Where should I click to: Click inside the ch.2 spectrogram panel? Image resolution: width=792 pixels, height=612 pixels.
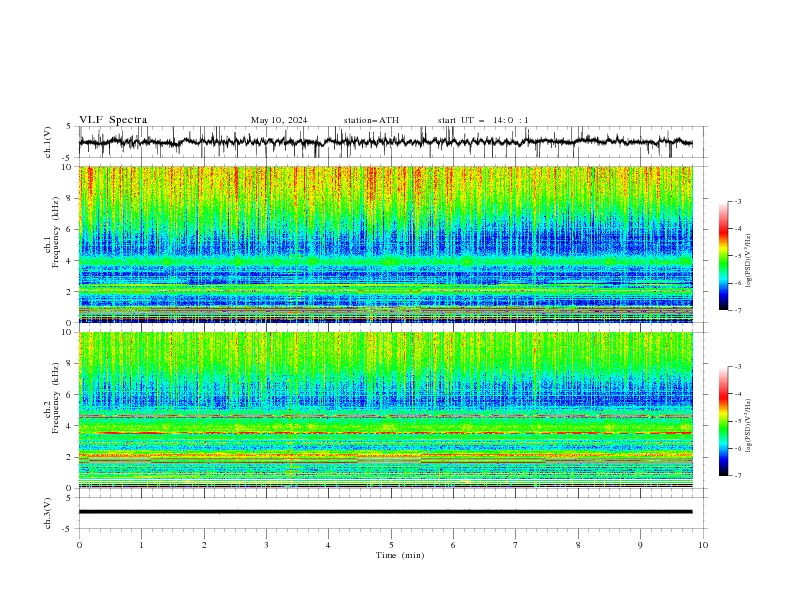pos(385,410)
